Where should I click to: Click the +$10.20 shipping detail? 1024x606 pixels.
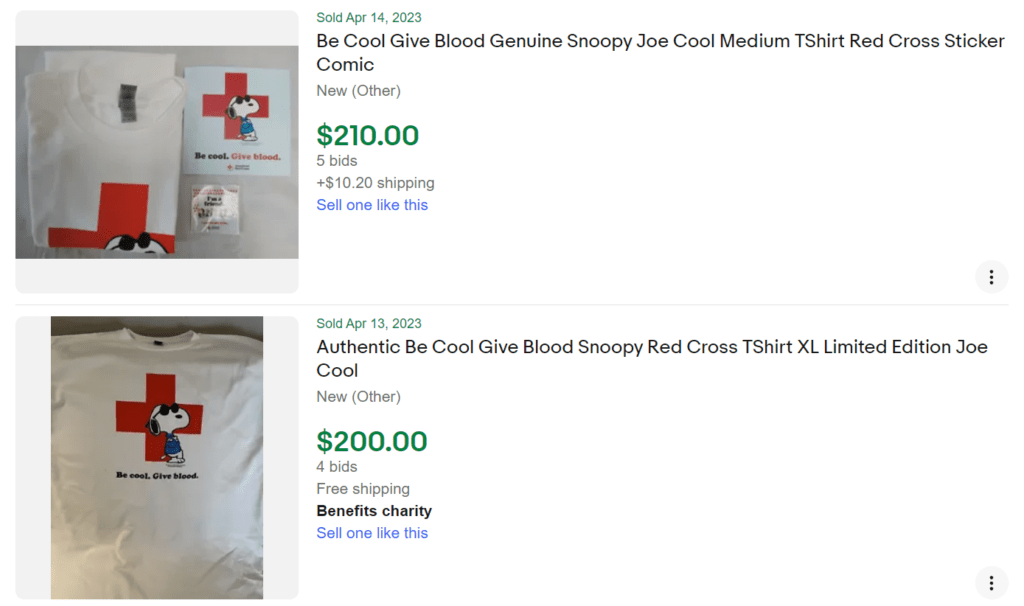click(375, 182)
